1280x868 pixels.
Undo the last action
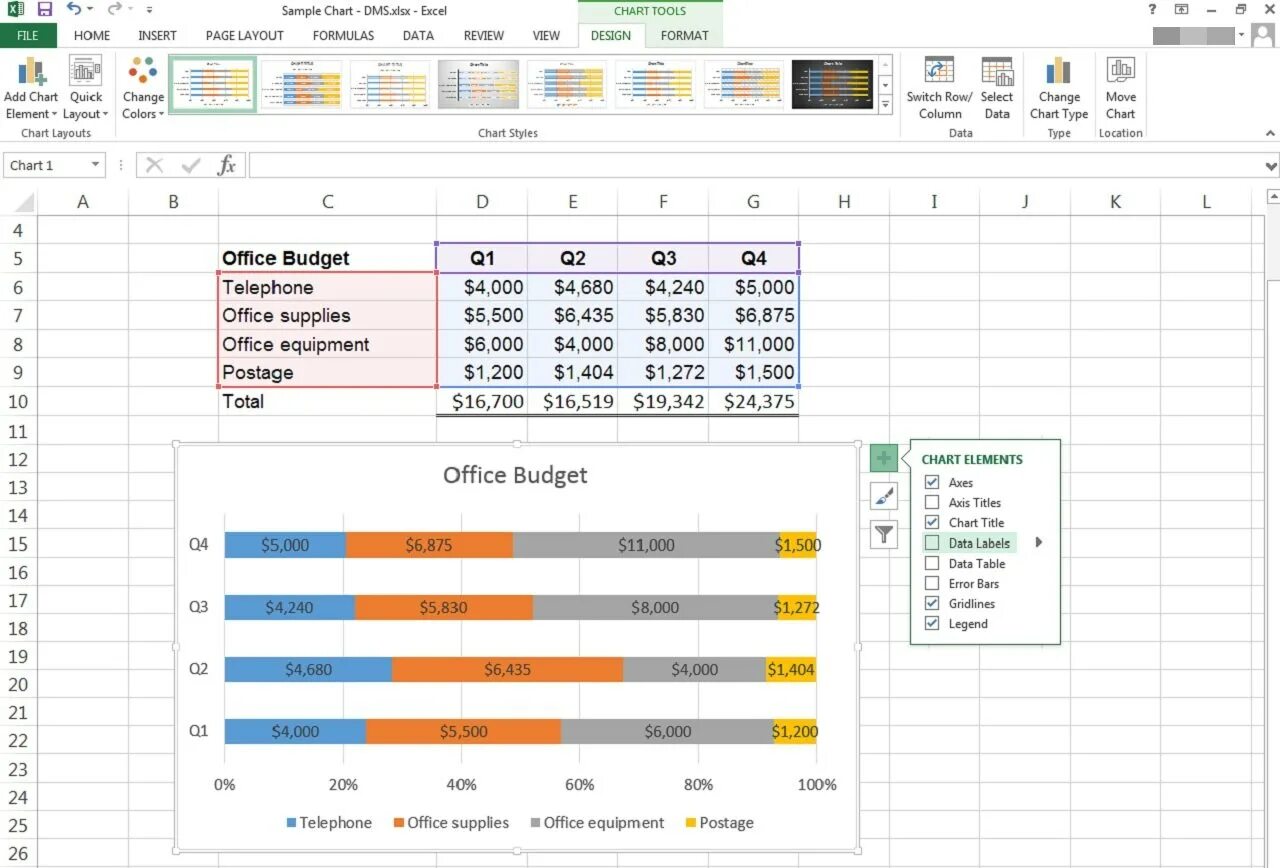tap(74, 9)
